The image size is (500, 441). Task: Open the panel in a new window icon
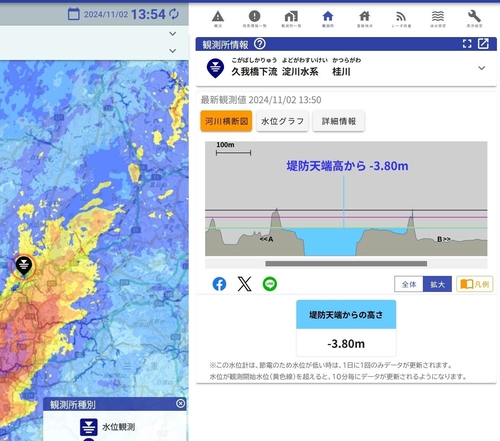point(483,44)
